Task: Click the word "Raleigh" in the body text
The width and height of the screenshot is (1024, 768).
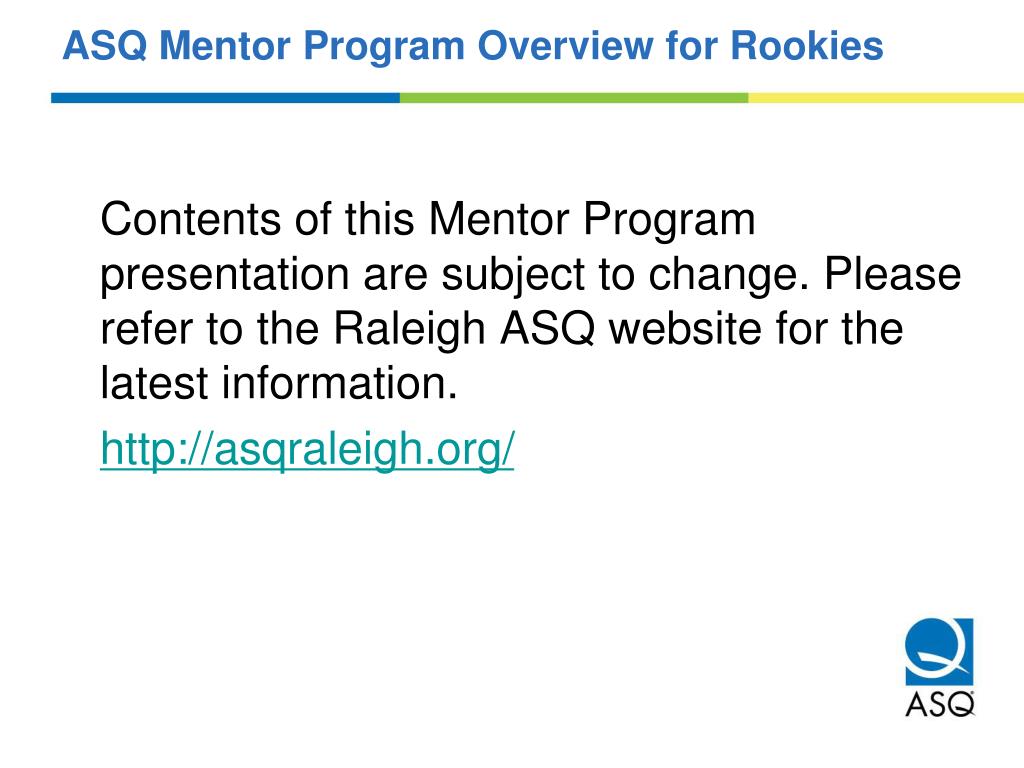Action: pyautogui.click(x=409, y=328)
